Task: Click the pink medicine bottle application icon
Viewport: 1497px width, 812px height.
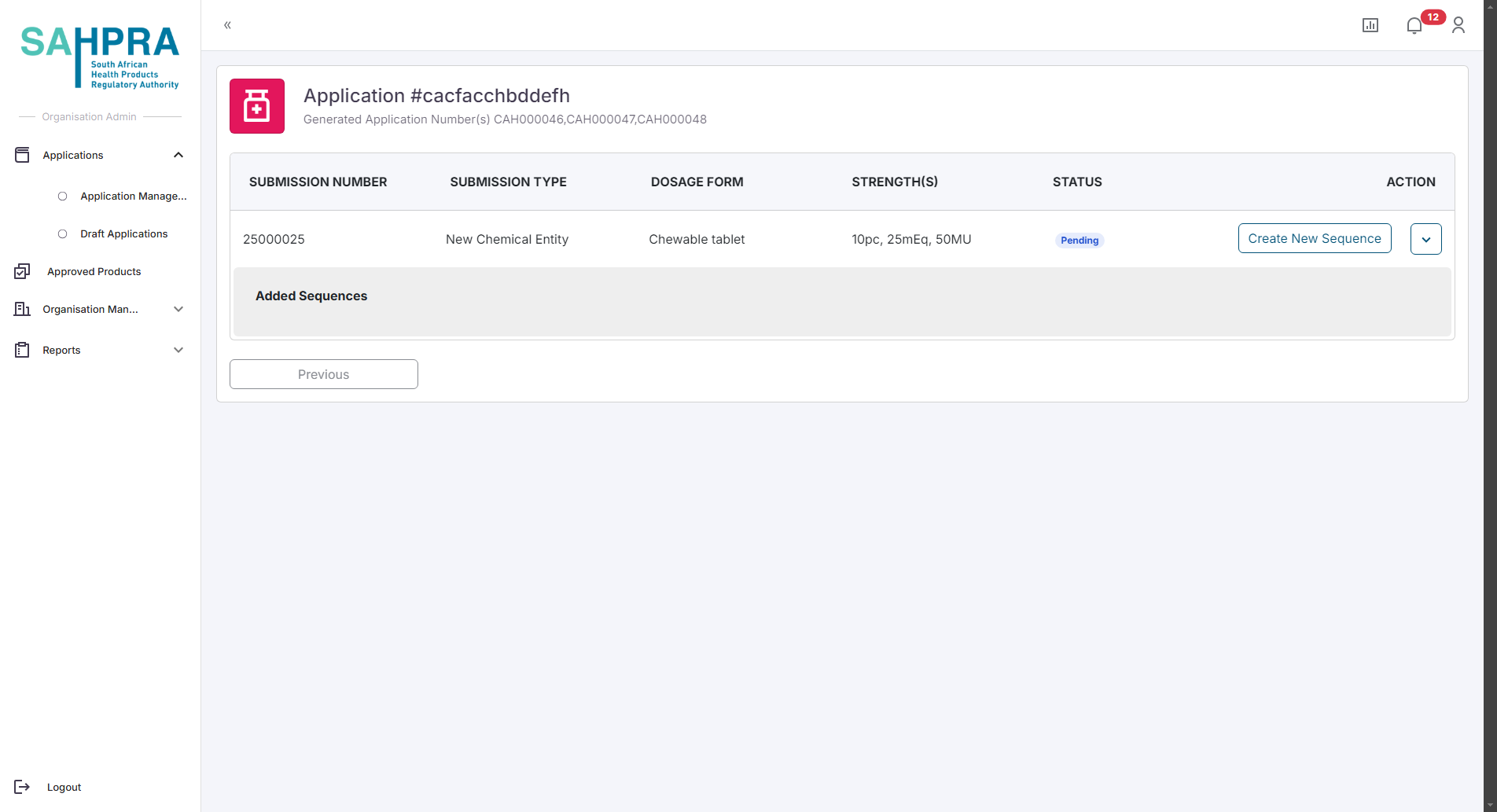Action: click(257, 106)
